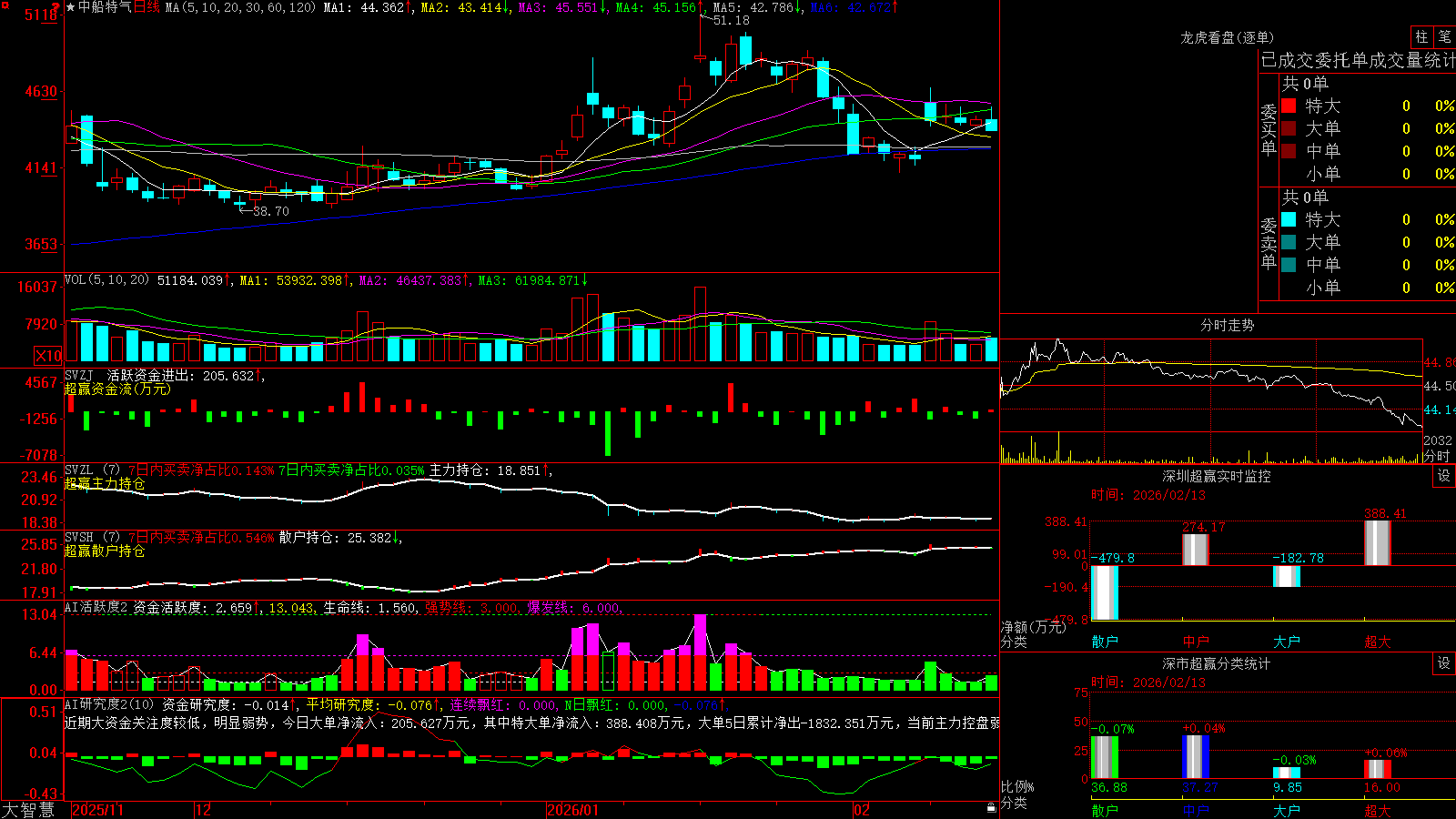This screenshot has width=1456, height=819.
Task: Click the -182.78 大户 bar in 实时监控
Action: tap(1287, 576)
